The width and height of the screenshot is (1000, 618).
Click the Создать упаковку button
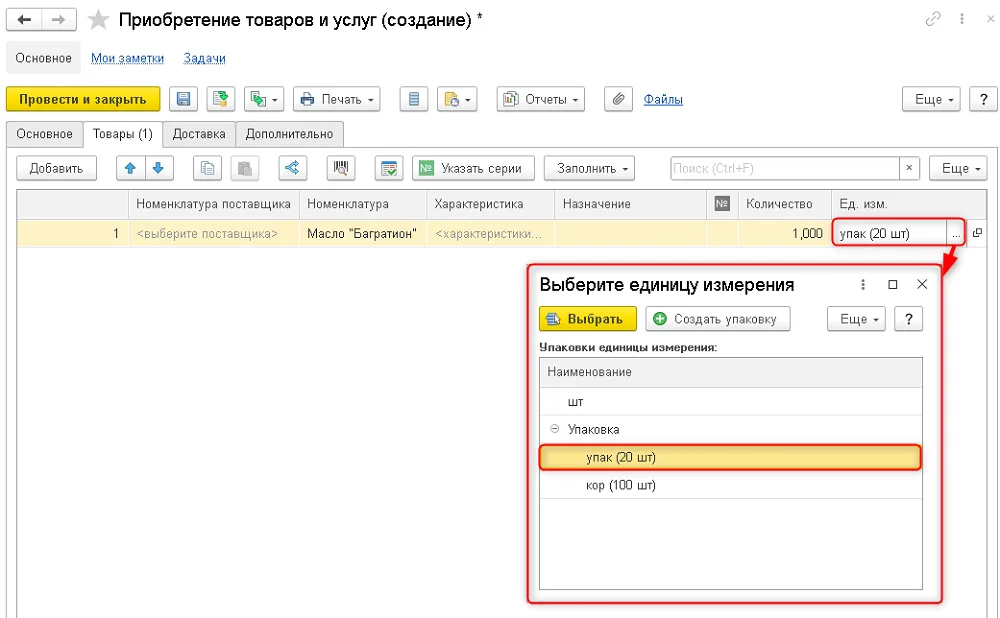tap(717, 319)
